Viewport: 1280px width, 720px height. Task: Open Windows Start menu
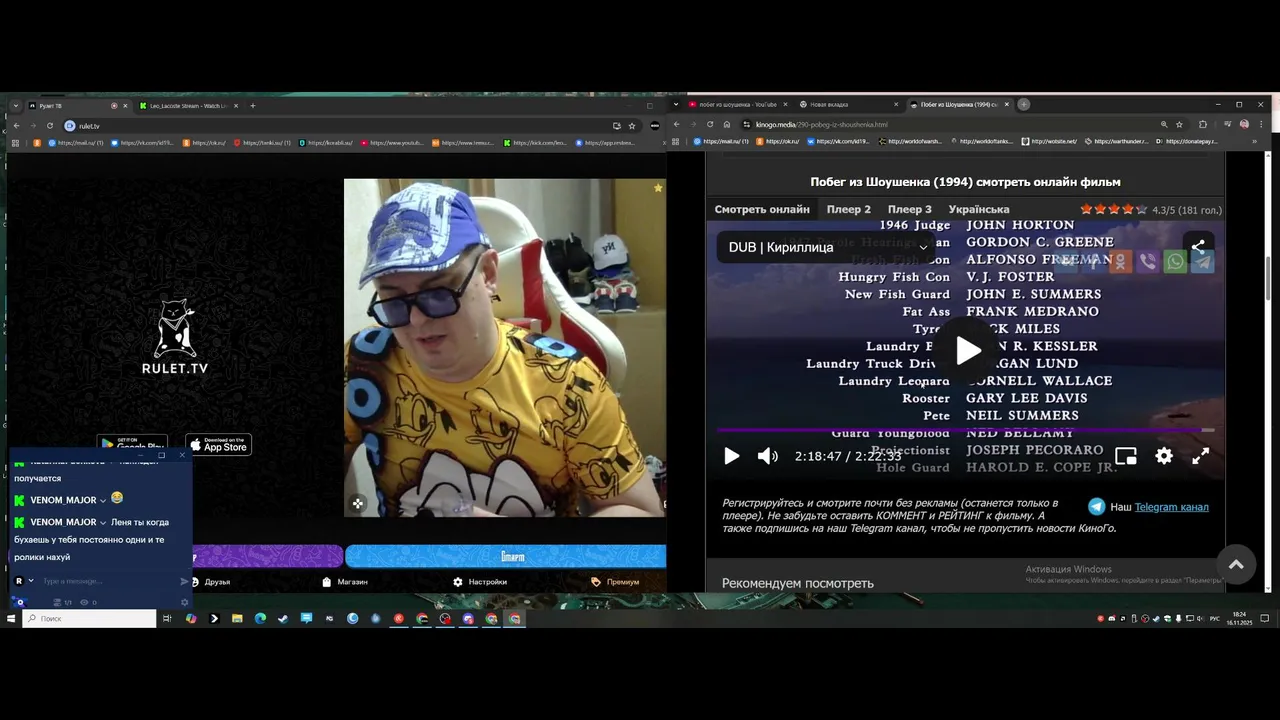11,619
